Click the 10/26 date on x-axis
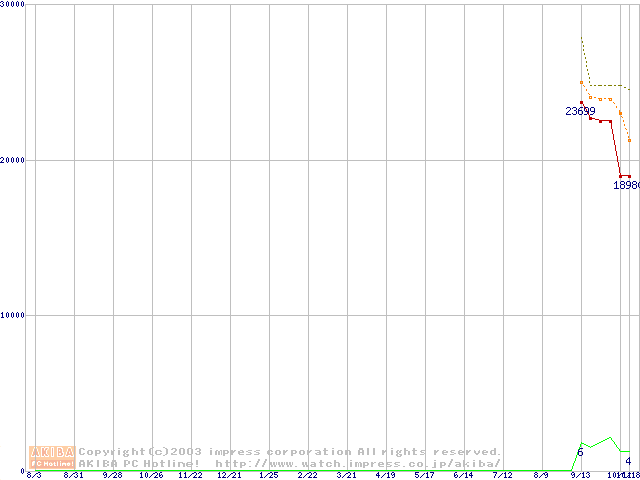 [x=151, y=476]
